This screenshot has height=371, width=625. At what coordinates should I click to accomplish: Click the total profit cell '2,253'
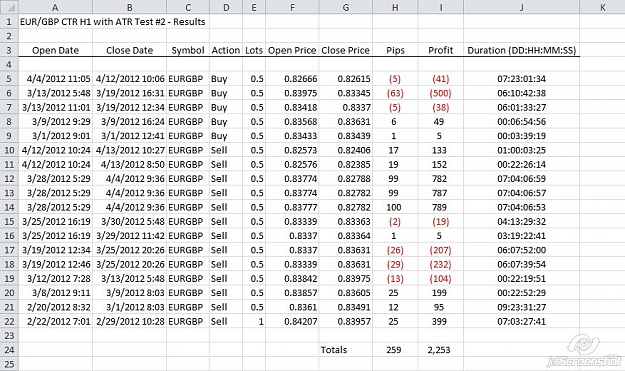[x=440, y=350]
